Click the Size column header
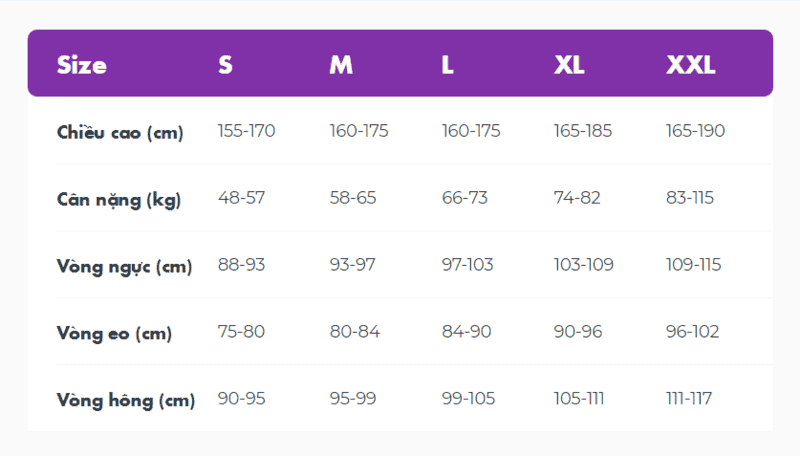 coord(82,65)
